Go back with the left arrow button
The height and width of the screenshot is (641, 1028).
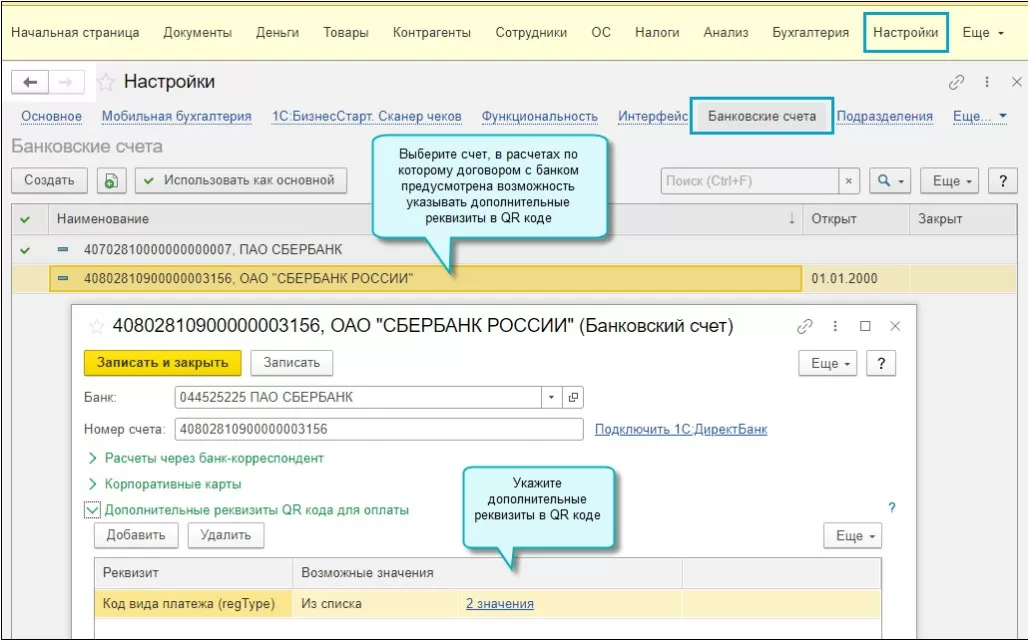click(x=30, y=82)
